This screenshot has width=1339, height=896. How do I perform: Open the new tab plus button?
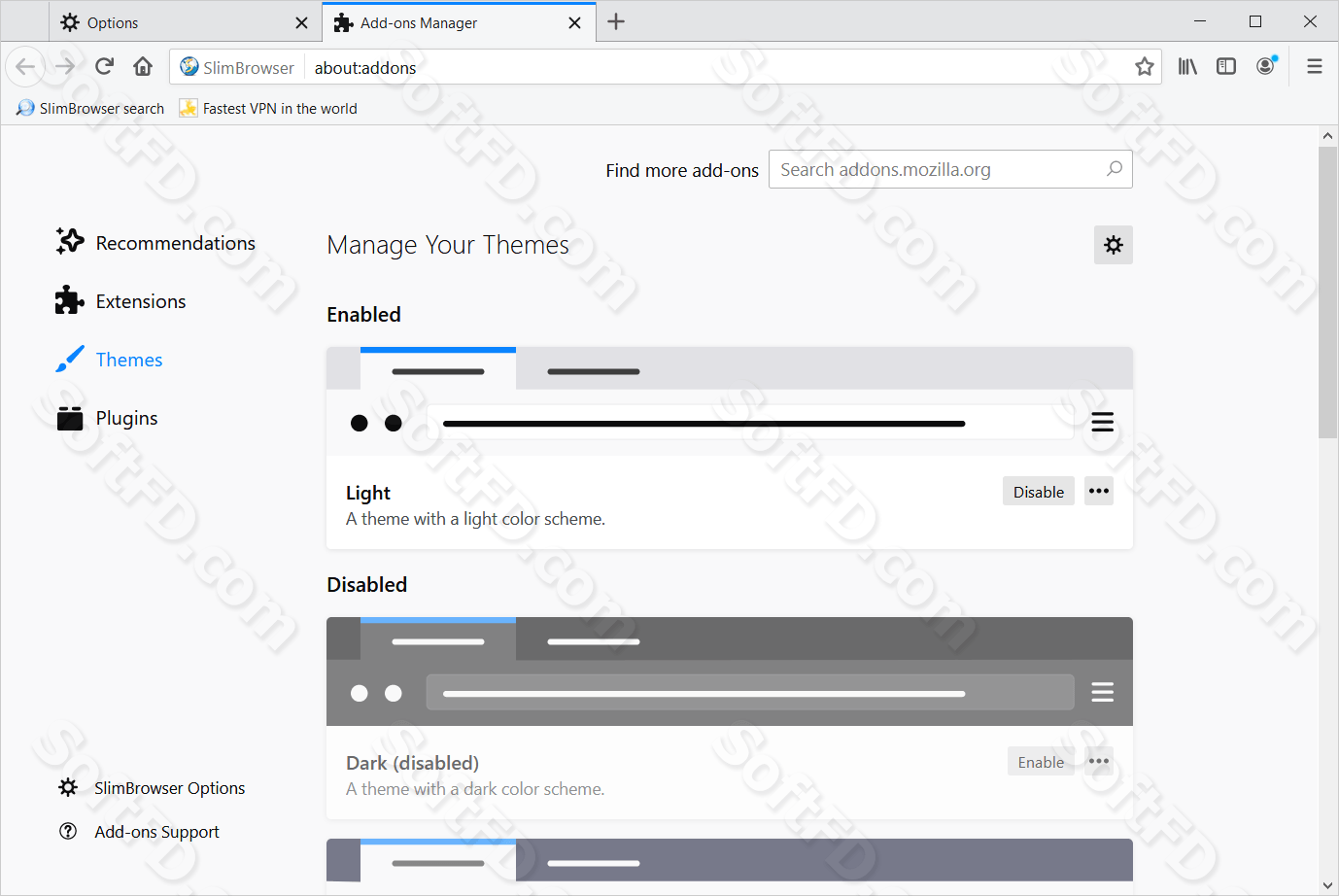(616, 21)
